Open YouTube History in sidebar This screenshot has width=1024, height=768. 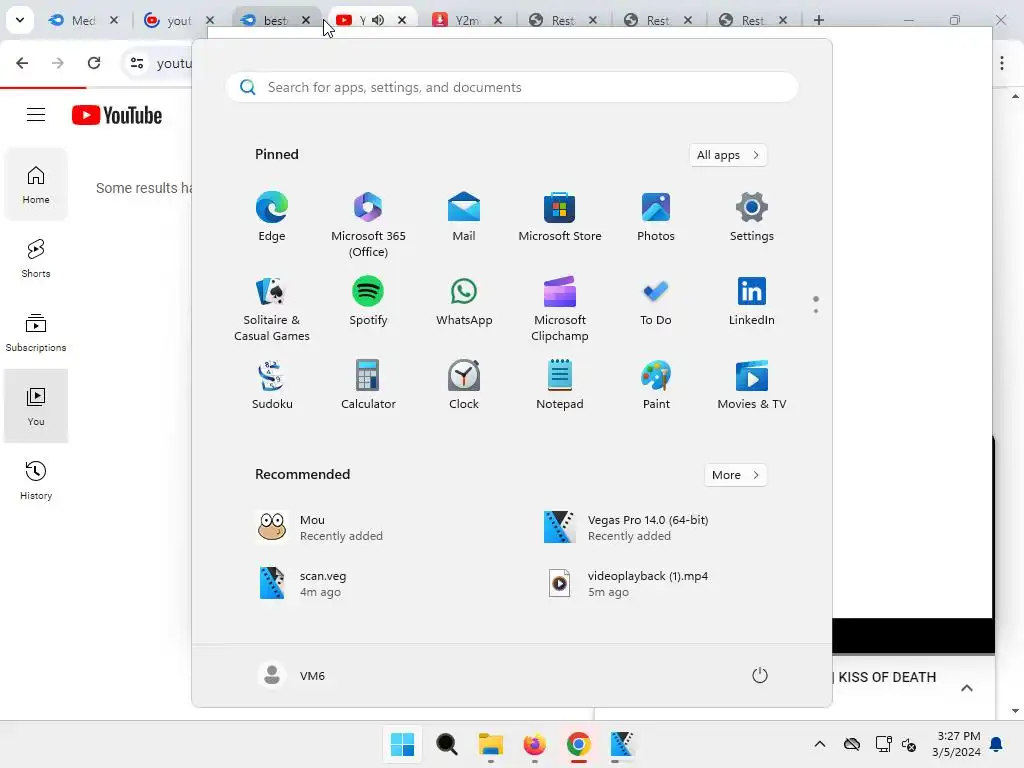[x=36, y=480]
